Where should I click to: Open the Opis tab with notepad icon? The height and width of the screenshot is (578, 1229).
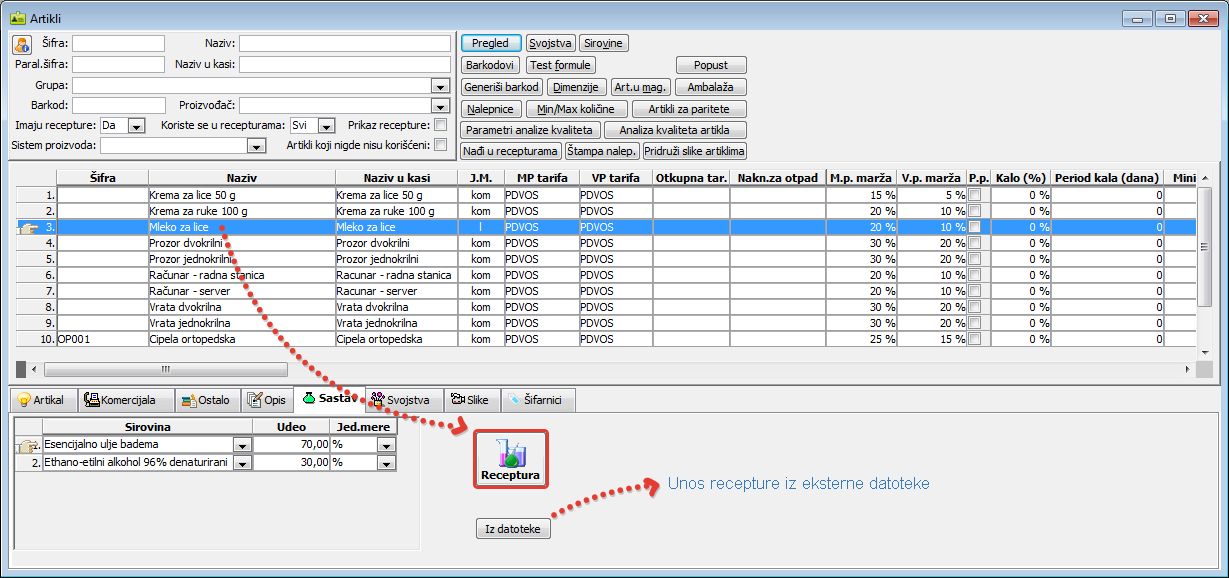pyautogui.click(x=266, y=400)
